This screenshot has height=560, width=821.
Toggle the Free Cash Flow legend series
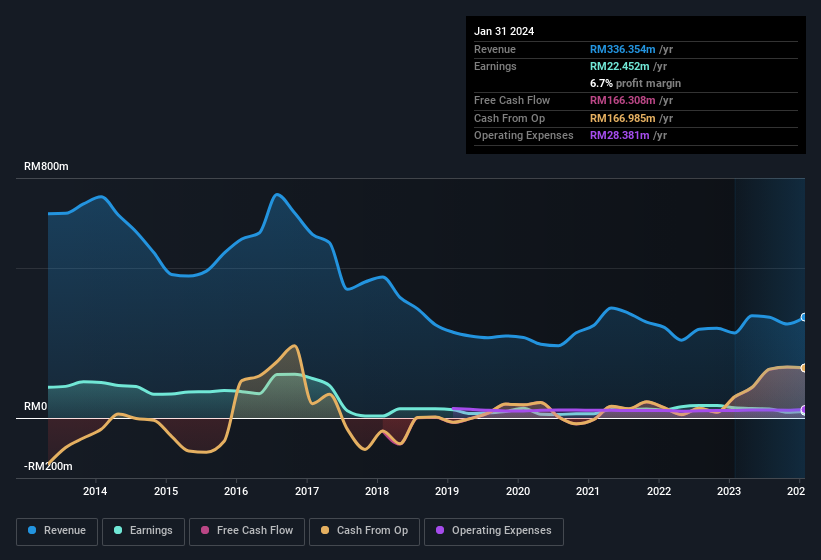coord(244,530)
